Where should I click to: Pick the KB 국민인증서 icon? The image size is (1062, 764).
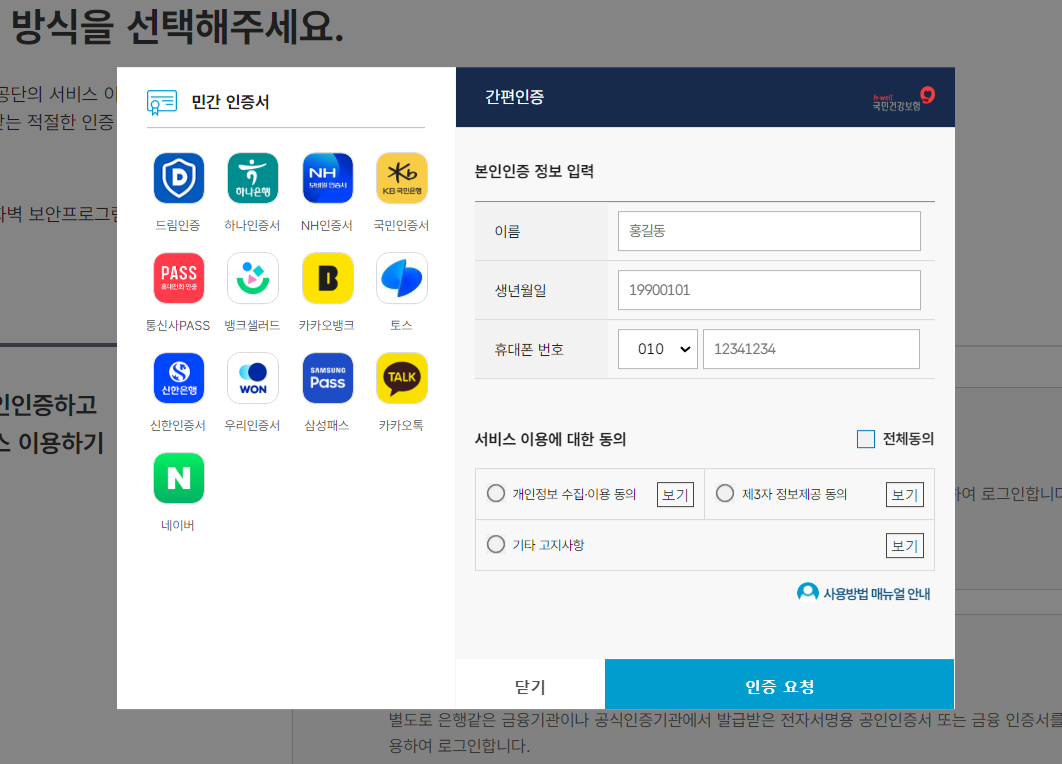(x=402, y=178)
